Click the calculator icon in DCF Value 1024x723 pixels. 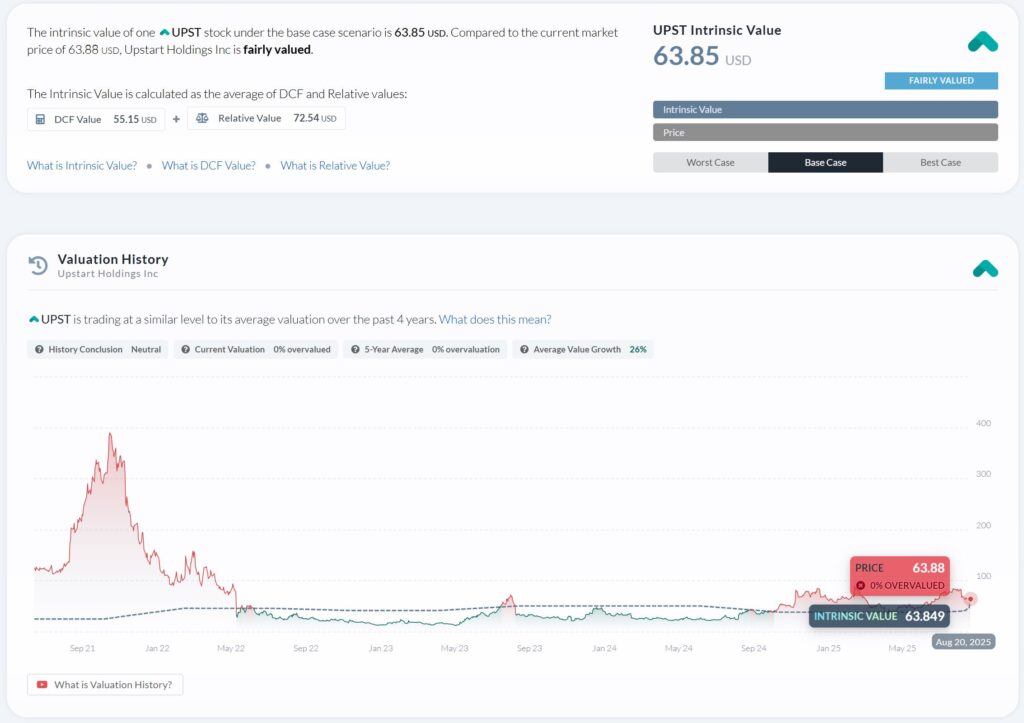pos(40,119)
